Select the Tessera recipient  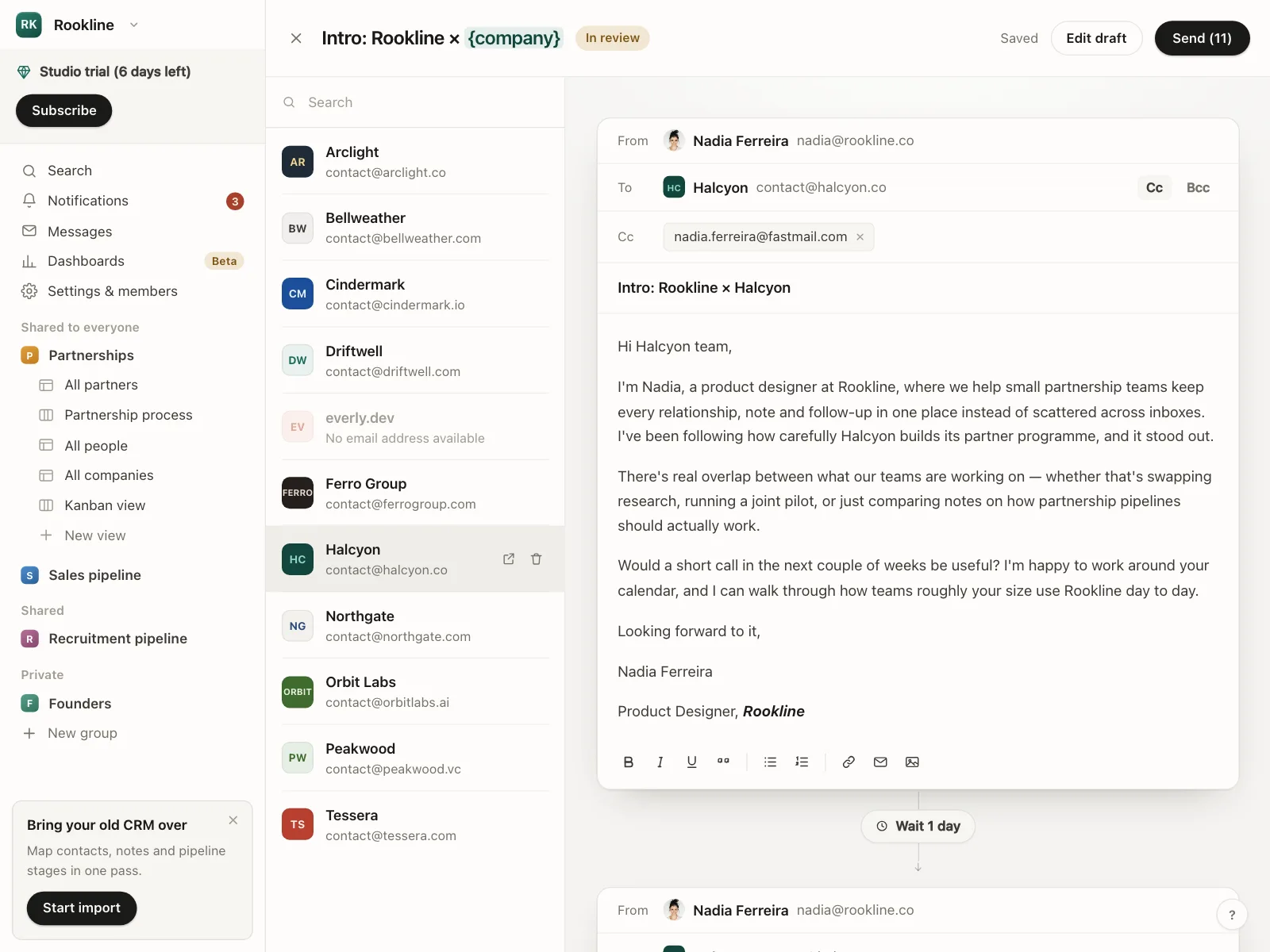(415, 825)
